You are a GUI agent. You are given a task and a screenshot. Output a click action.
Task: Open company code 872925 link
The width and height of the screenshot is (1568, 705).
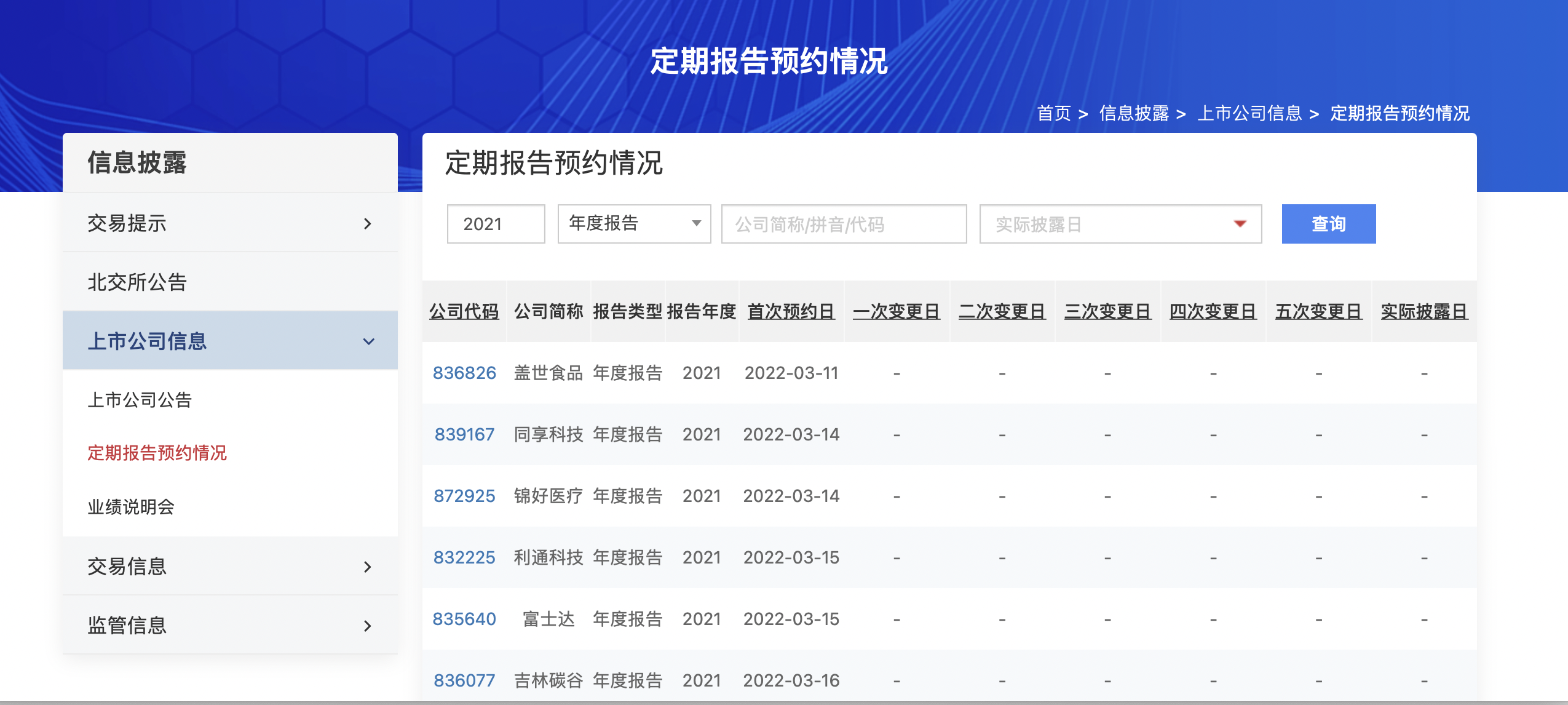tap(464, 496)
